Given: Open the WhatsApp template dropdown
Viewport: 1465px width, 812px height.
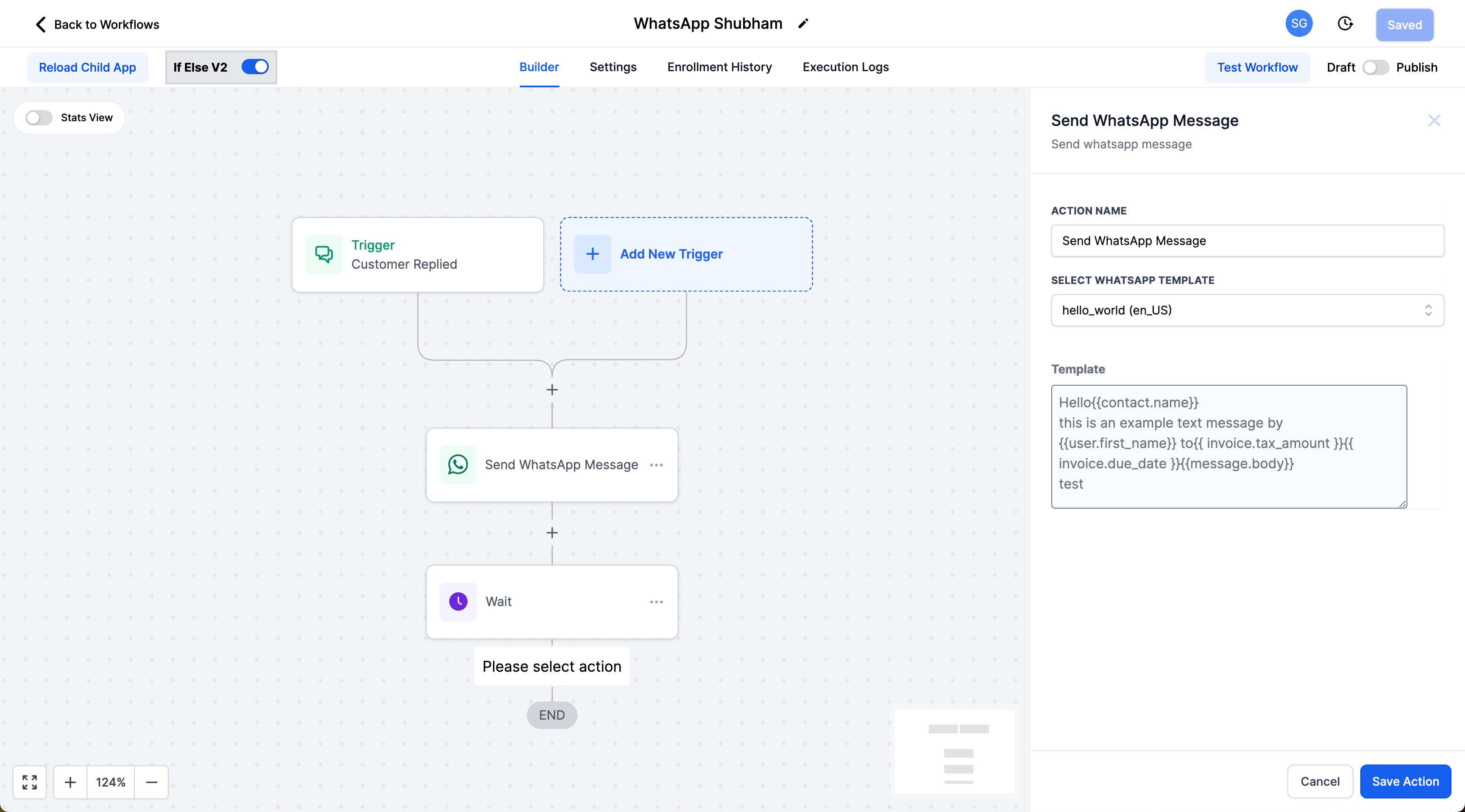Looking at the screenshot, I should 1247,310.
